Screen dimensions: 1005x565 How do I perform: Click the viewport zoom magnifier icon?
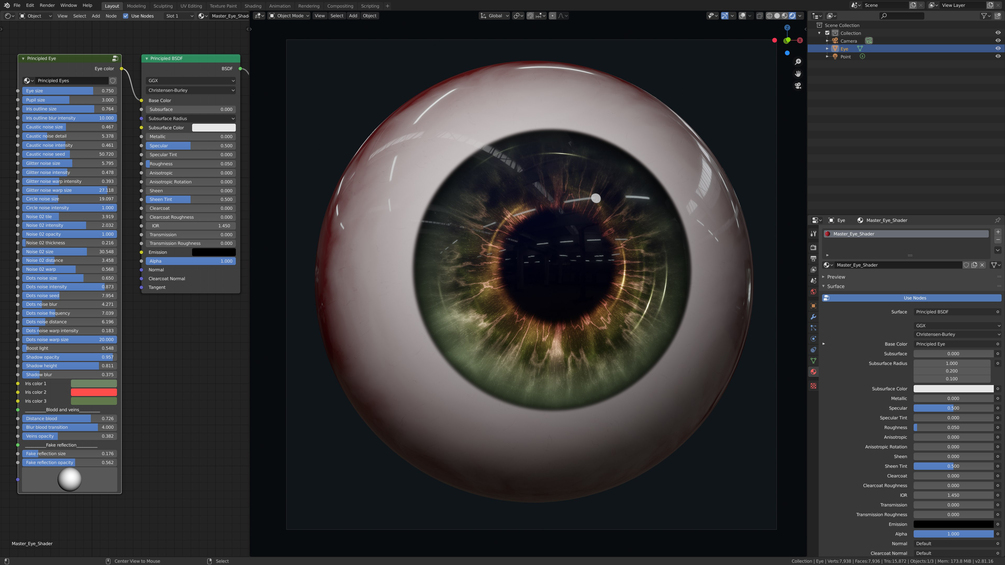coord(798,62)
